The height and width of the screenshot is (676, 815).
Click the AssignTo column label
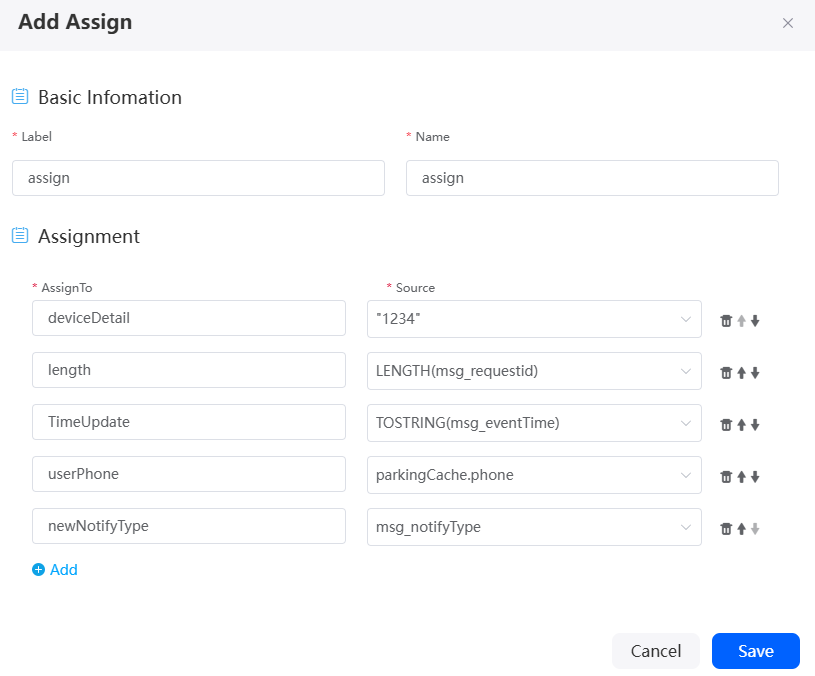67,288
